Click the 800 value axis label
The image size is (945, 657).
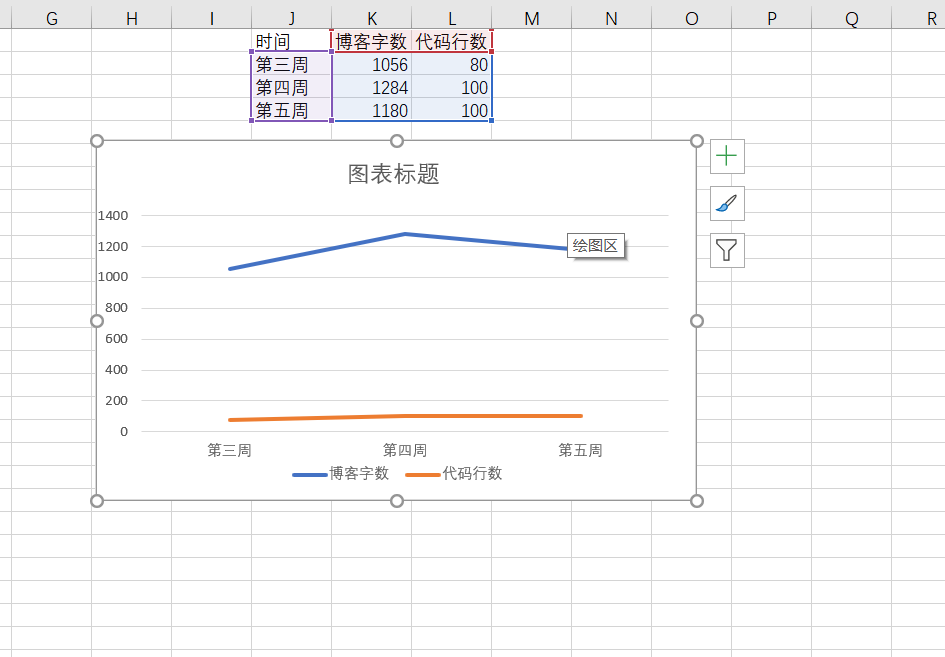point(116,307)
